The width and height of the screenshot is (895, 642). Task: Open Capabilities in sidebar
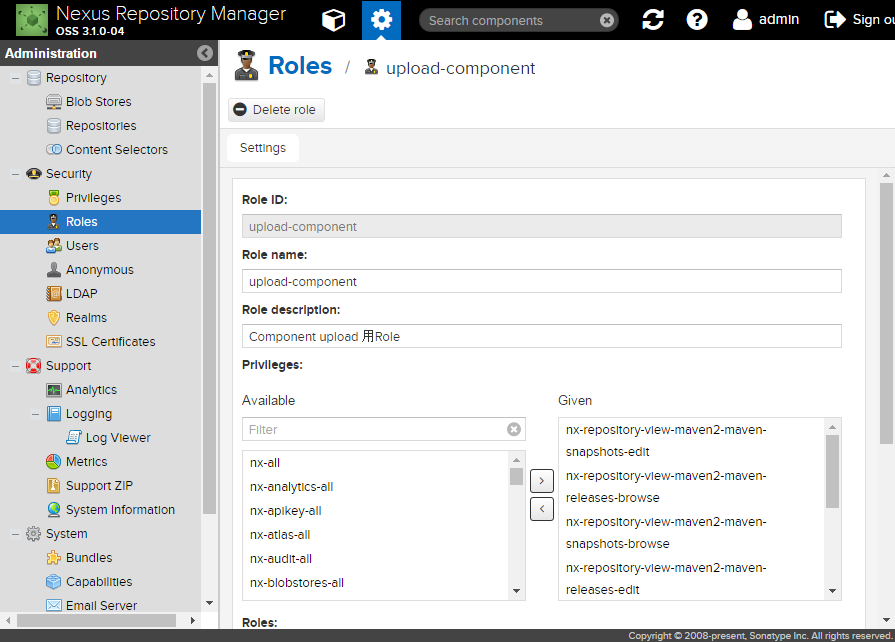[x=99, y=582]
